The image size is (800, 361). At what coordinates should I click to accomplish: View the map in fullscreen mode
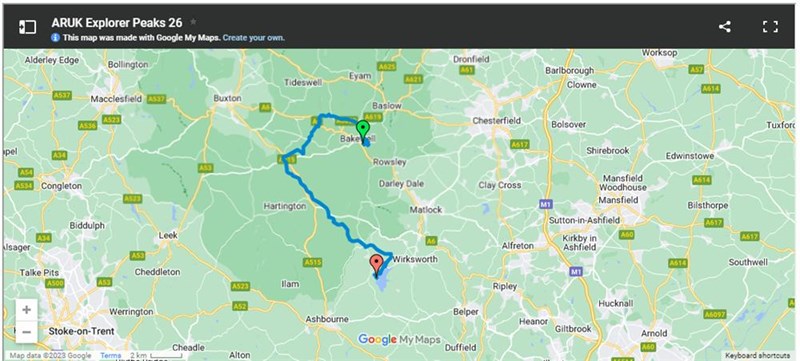tap(770, 27)
